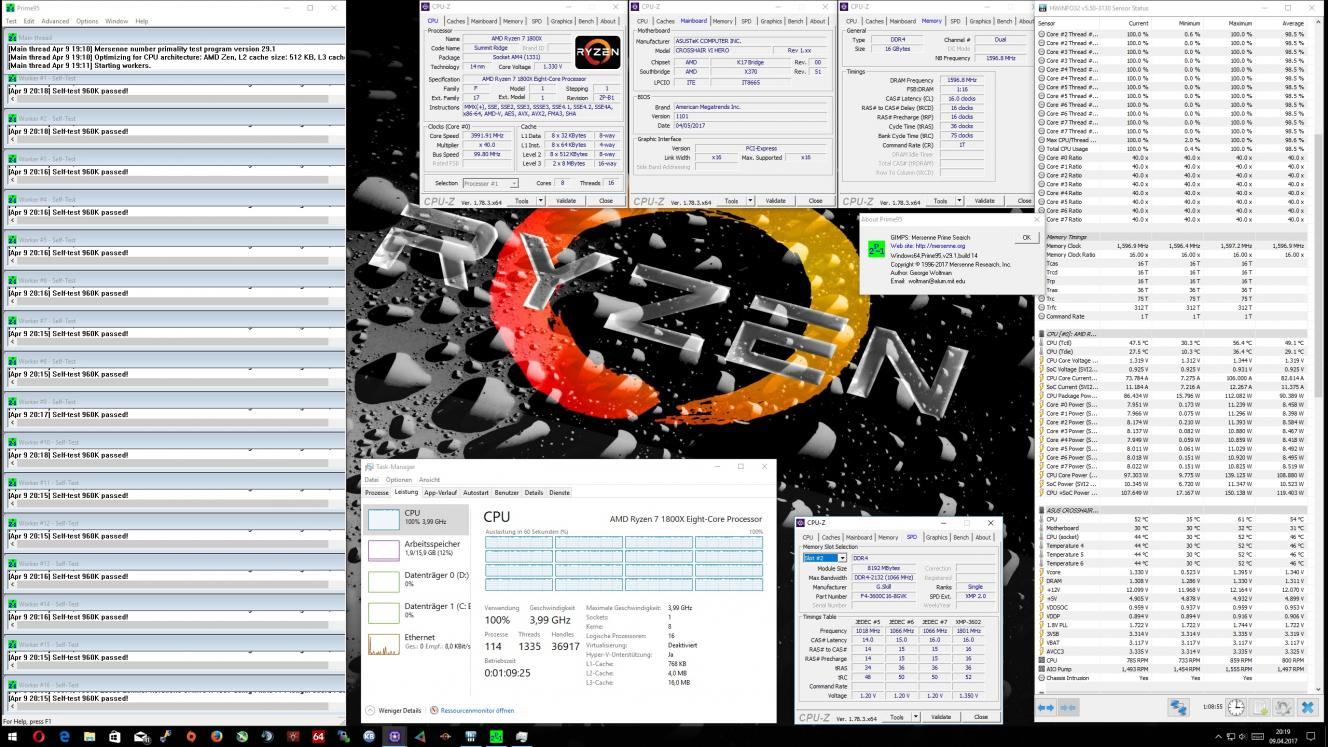Open Firefox from taskbar
Image resolution: width=1328 pixels, height=747 pixels.
pyautogui.click(x=217, y=737)
